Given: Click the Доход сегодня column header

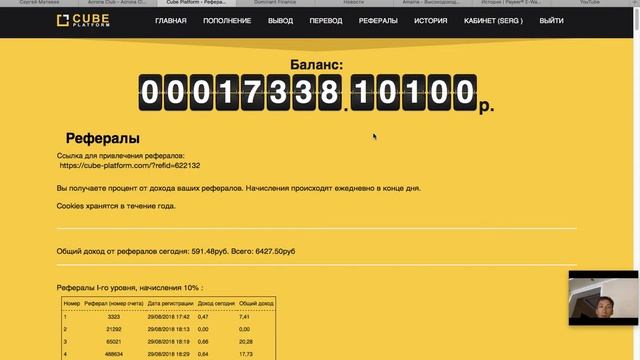Looking at the screenshot, I should [x=216, y=303].
